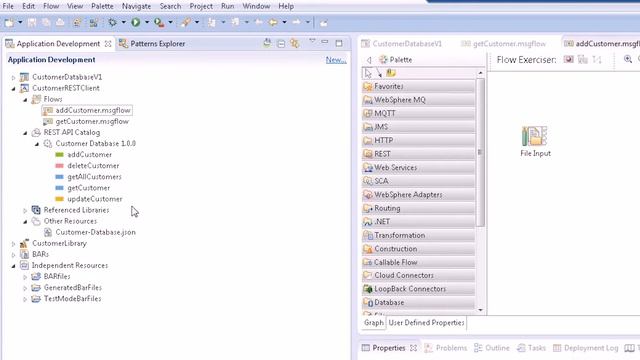
Task: Expand the Transformation palette drawer
Action: (418, 235)
